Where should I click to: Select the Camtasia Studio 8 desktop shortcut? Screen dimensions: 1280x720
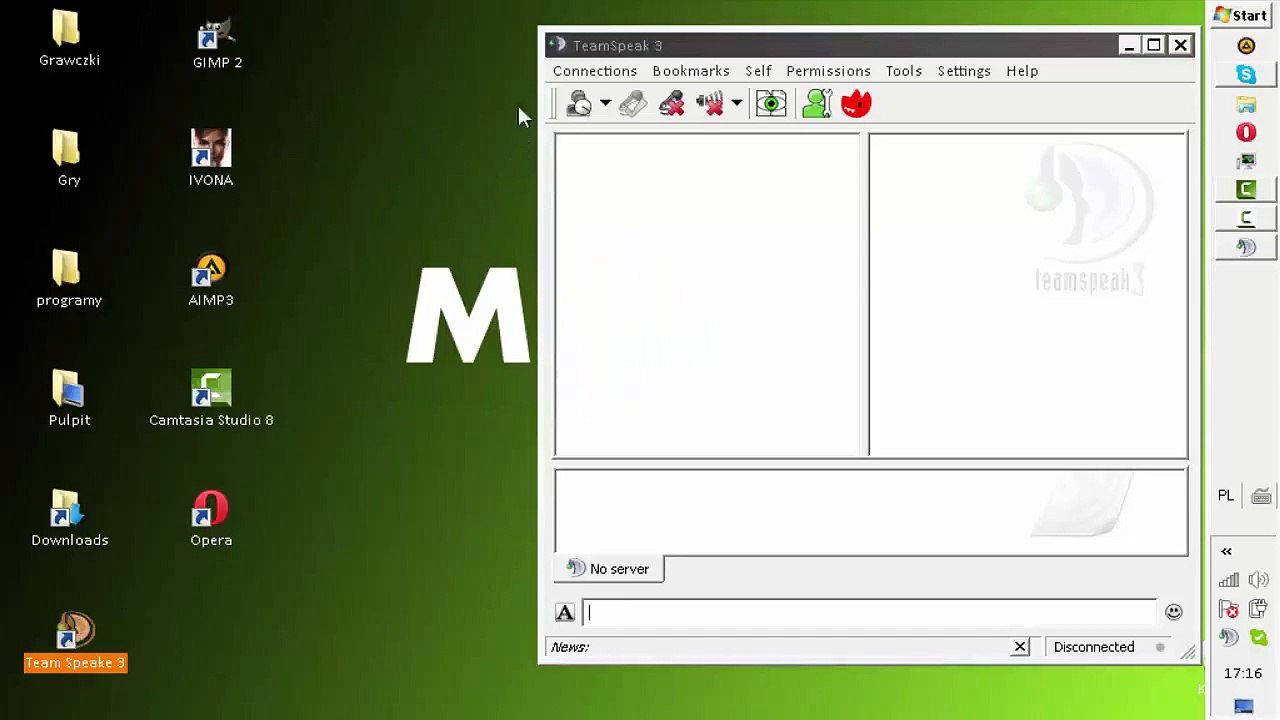(x=211, y=399)
